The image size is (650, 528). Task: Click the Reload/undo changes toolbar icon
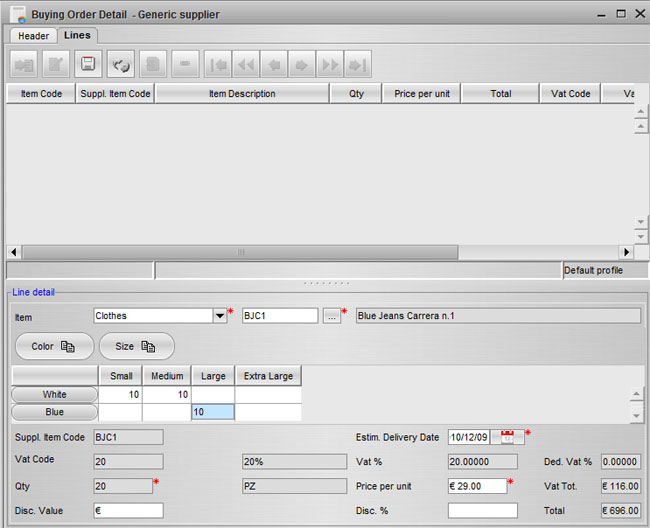tap(121, 65)
